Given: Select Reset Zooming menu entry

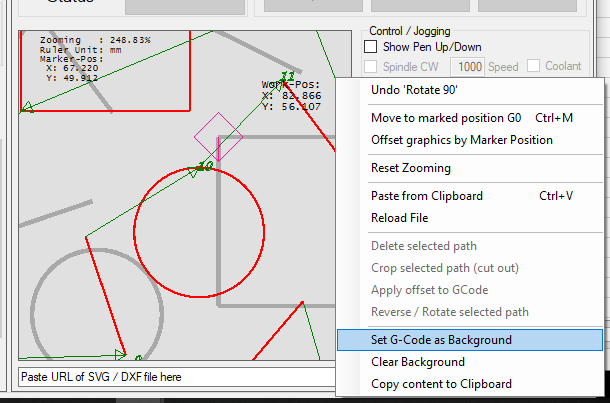Looking at the screenshot, I should pos(410,168).
